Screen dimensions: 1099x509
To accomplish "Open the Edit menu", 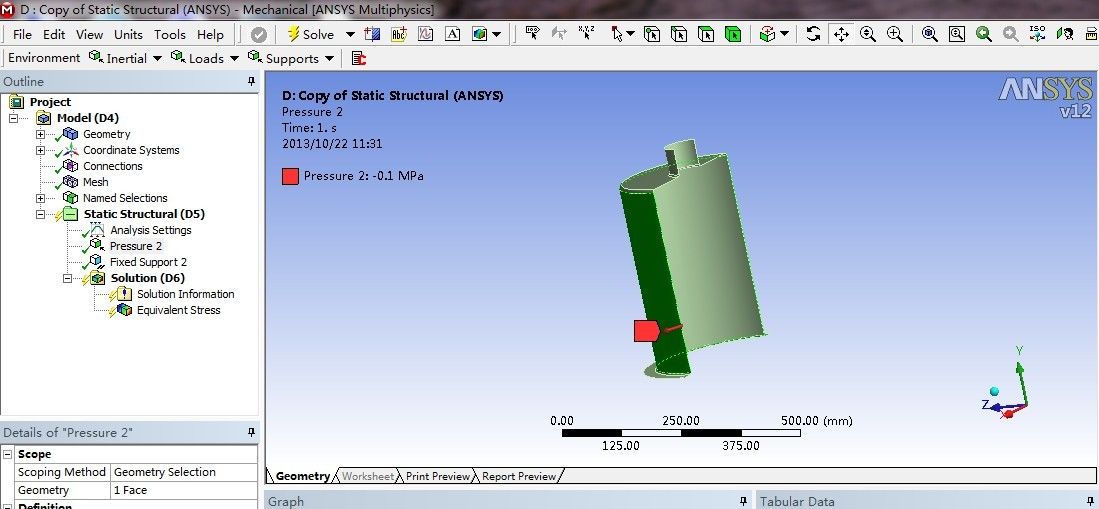I will click(x=54, y=34).
